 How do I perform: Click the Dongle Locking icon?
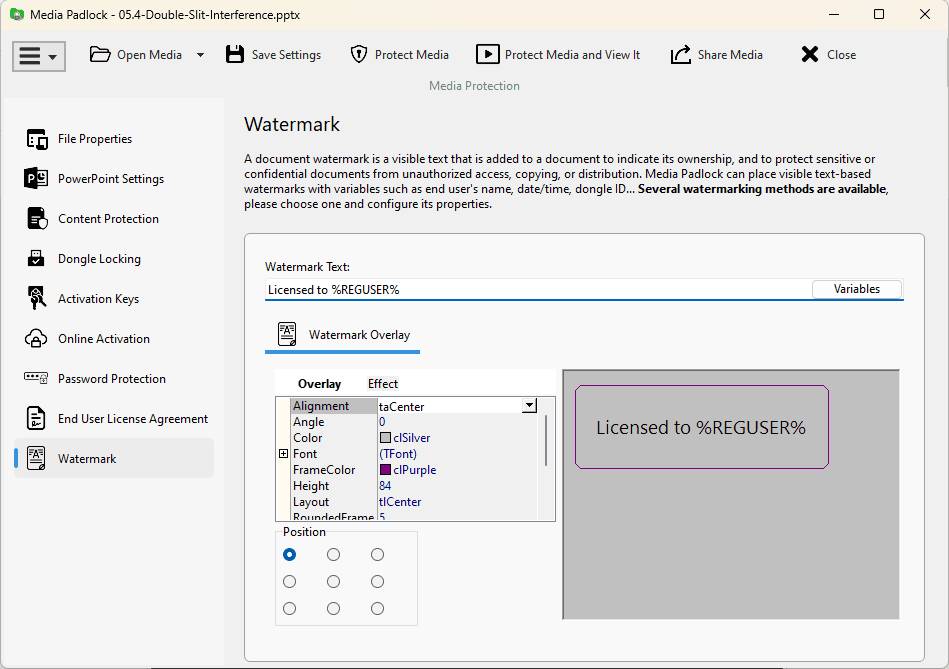(x=37, y=259)
